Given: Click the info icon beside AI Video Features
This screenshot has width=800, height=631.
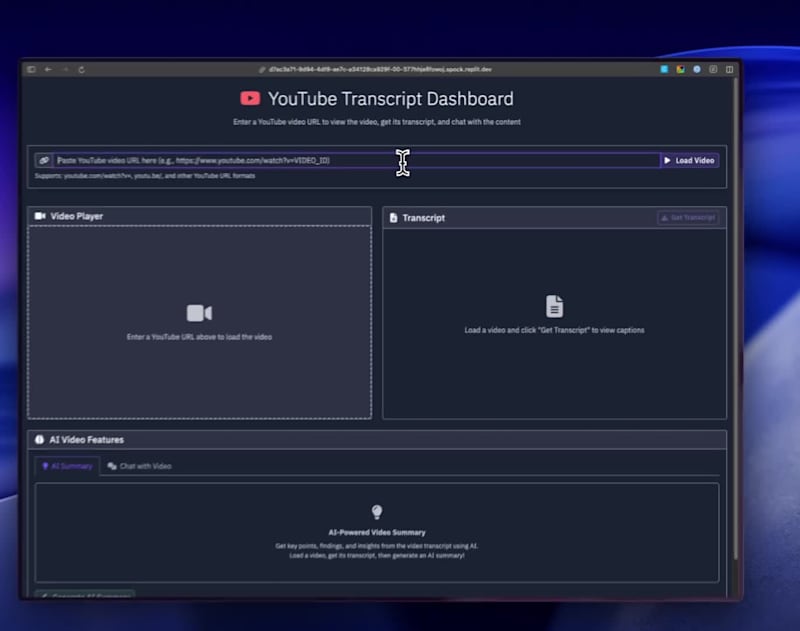Looking at the screenshot, I should (39, 439).
